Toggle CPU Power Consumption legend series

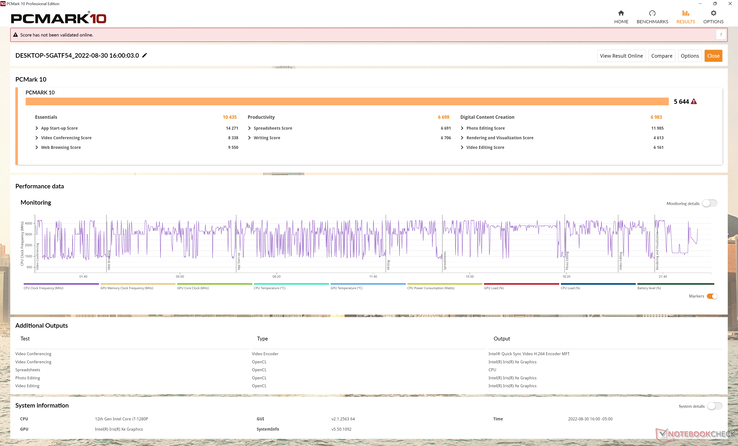point(445,286)
